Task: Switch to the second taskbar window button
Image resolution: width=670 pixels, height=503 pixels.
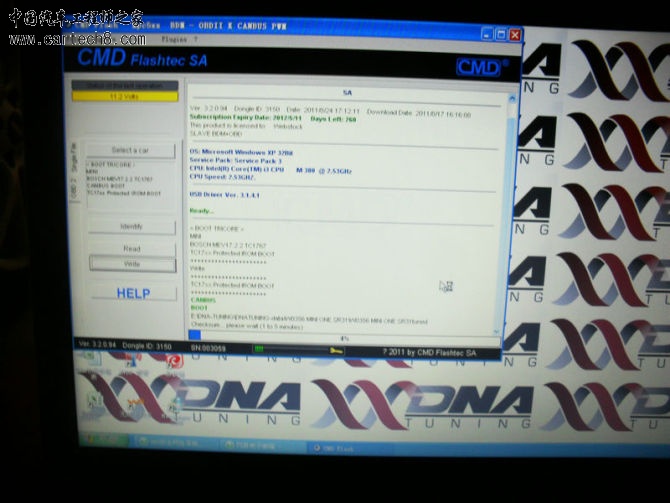Action: click(x=264, y=445)
